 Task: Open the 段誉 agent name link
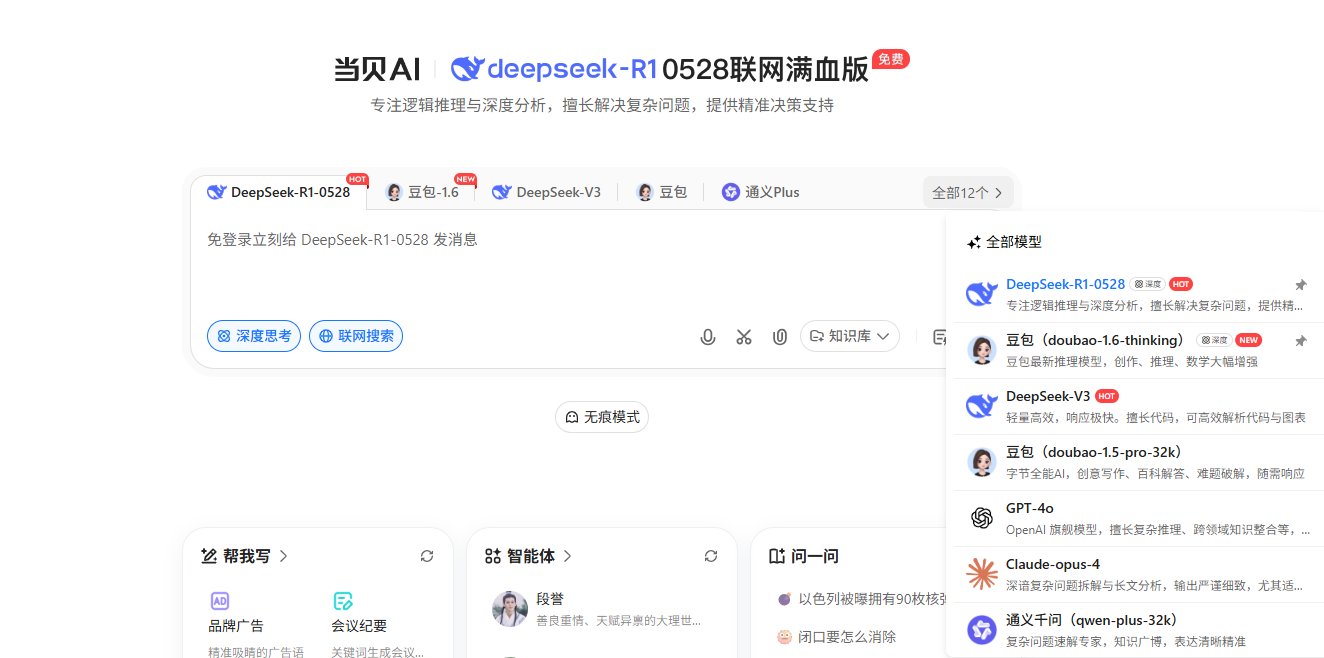point(550,599)
